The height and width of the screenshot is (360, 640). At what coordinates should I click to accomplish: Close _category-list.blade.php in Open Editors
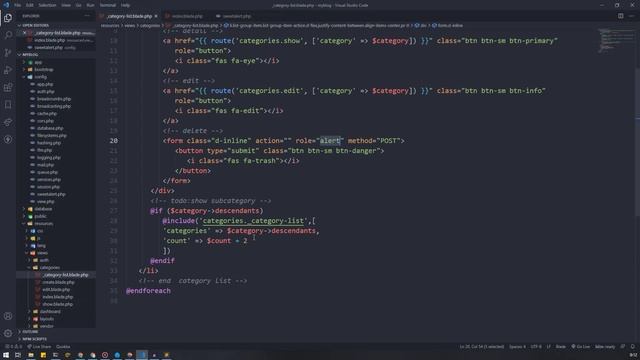24,33
